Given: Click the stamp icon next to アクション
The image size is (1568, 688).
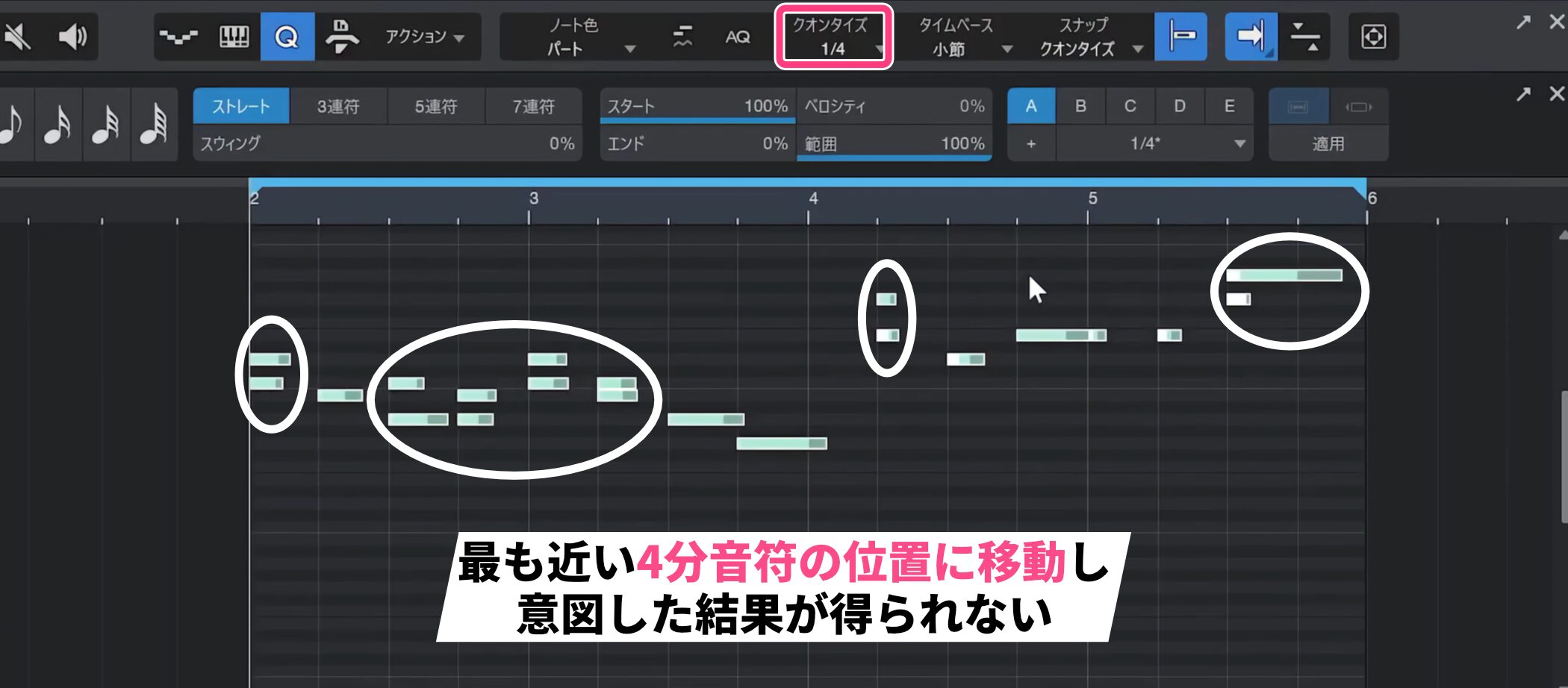Looking at the screenshot, I should point(342,36).
